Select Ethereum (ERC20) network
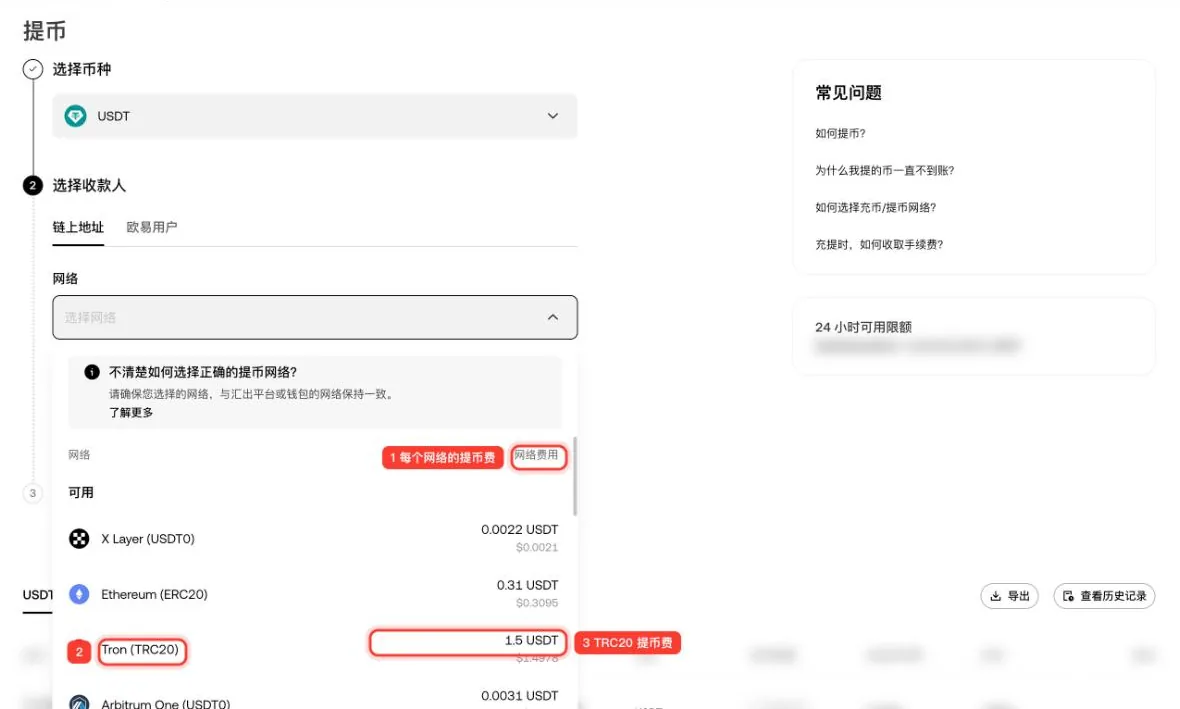 315,594
